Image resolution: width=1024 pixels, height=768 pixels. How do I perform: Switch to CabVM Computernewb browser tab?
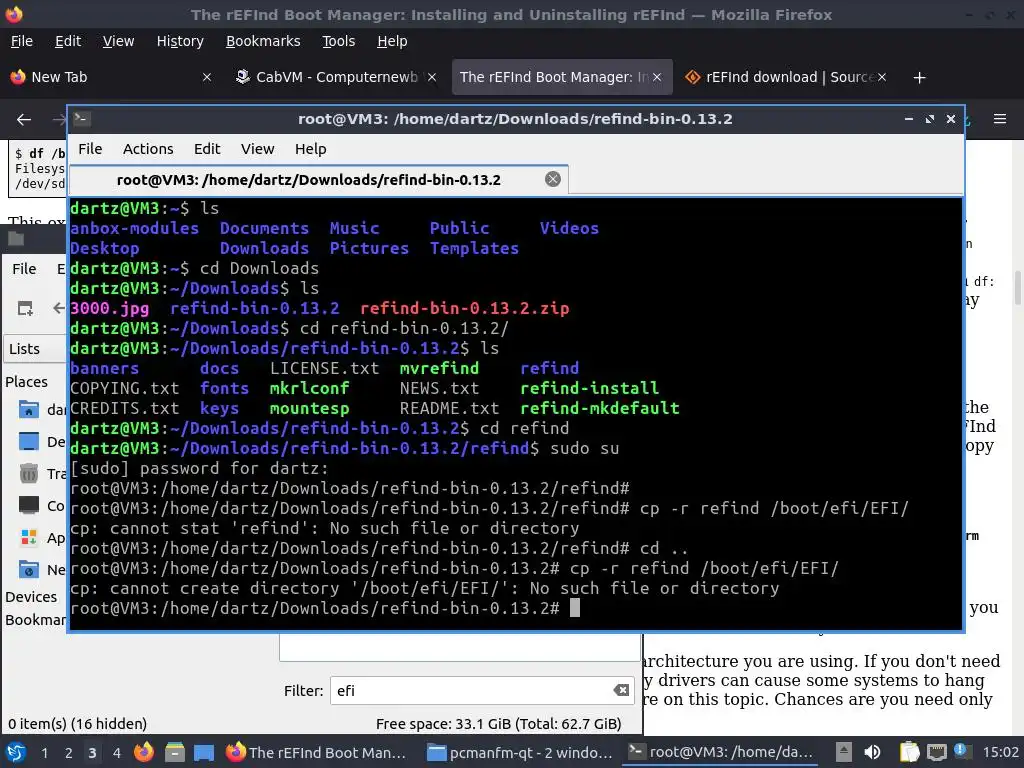click(x=336, y=77)
